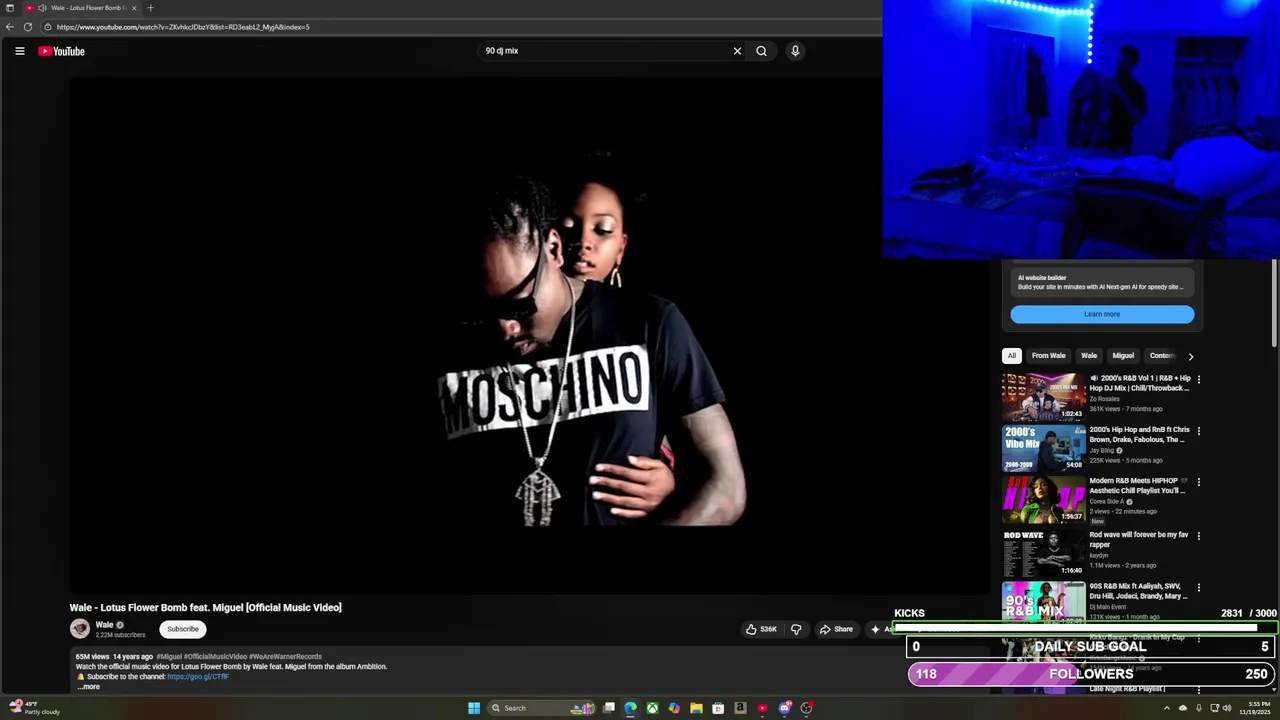Open options for Modern R&B Meets HIPHOP

click(x=1199, y=482)
